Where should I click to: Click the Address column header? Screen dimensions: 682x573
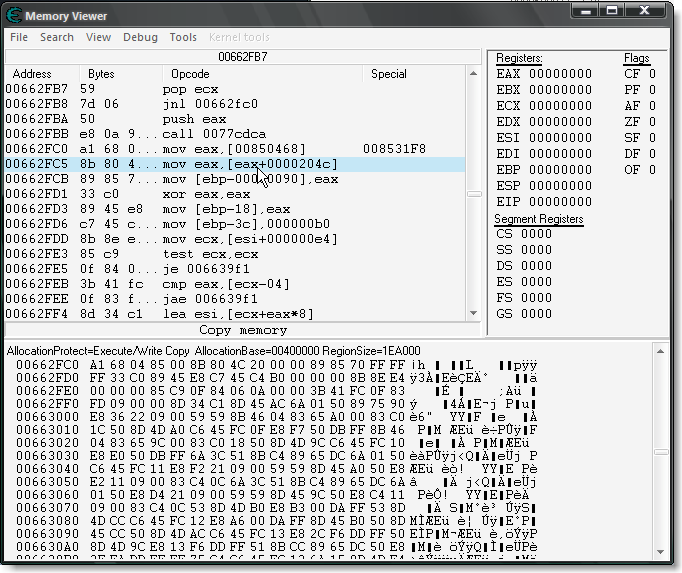(x=32, y=74)
